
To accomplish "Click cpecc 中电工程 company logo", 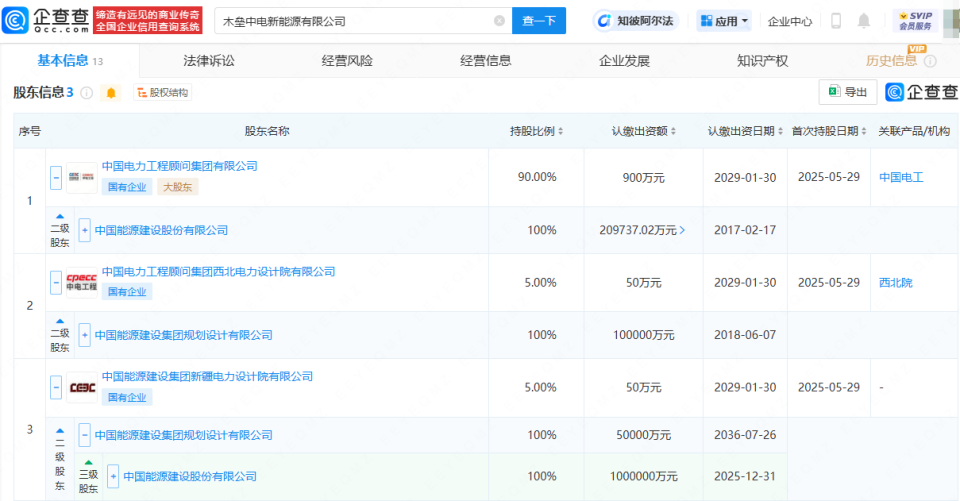I will (x=81, y=282).
